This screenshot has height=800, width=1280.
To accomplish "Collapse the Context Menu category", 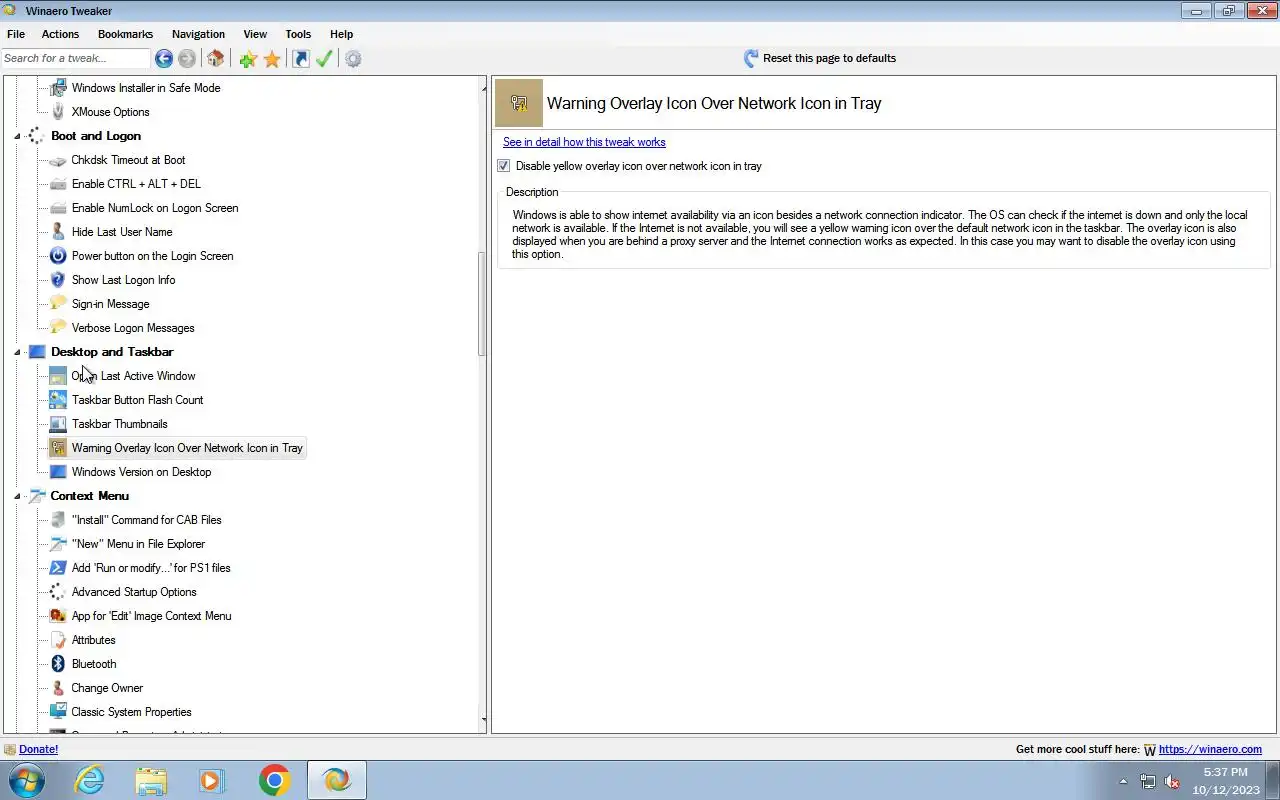I will point(18,496).
